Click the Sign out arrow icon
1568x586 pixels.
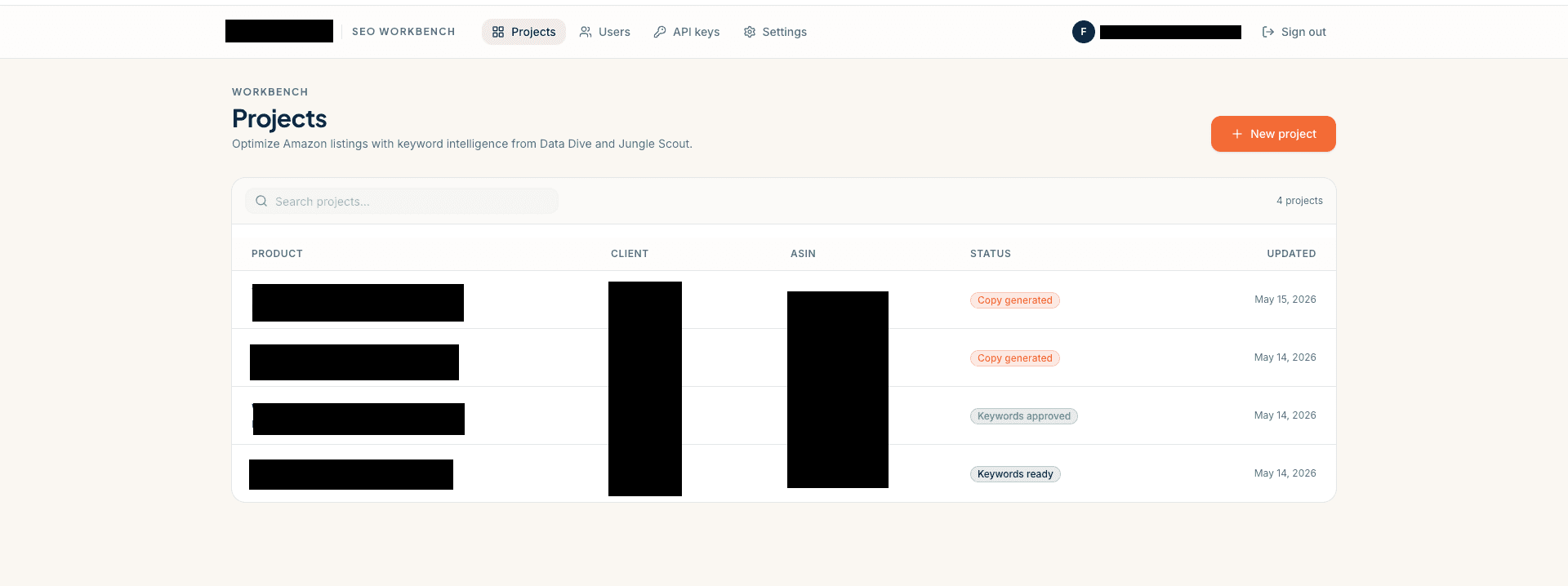click(1268, 32)
